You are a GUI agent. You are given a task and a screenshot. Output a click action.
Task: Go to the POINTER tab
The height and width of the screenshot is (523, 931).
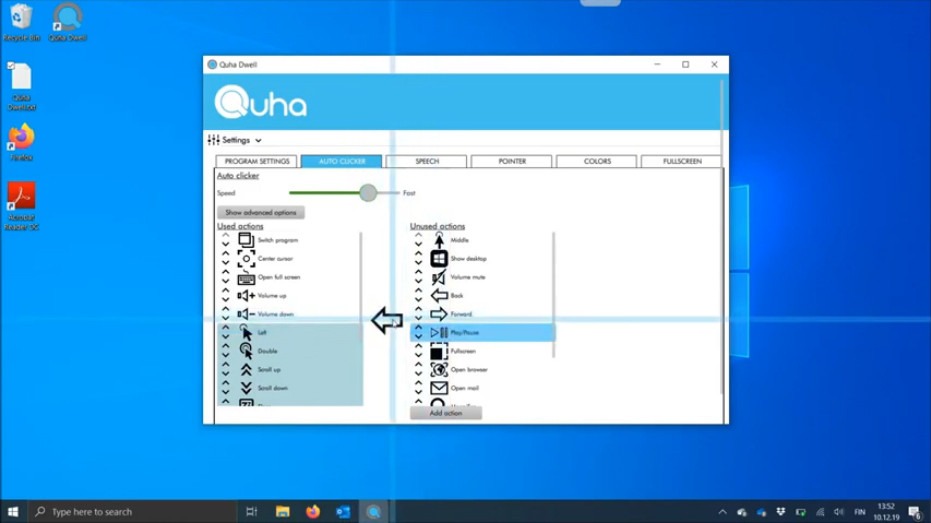point(512,161)
